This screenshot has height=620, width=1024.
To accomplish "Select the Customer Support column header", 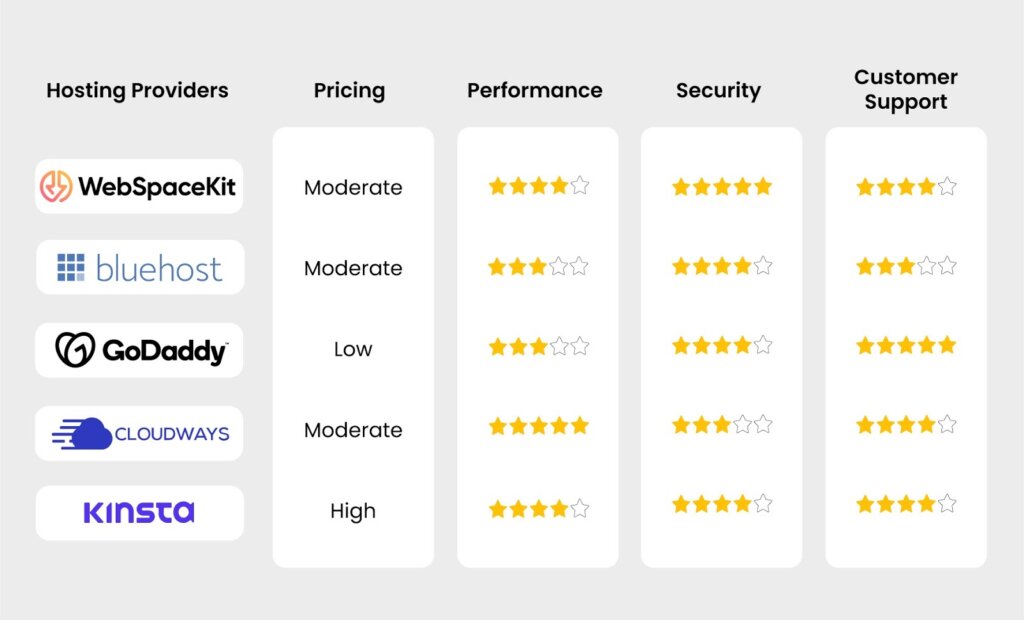I will click(906, 90).
